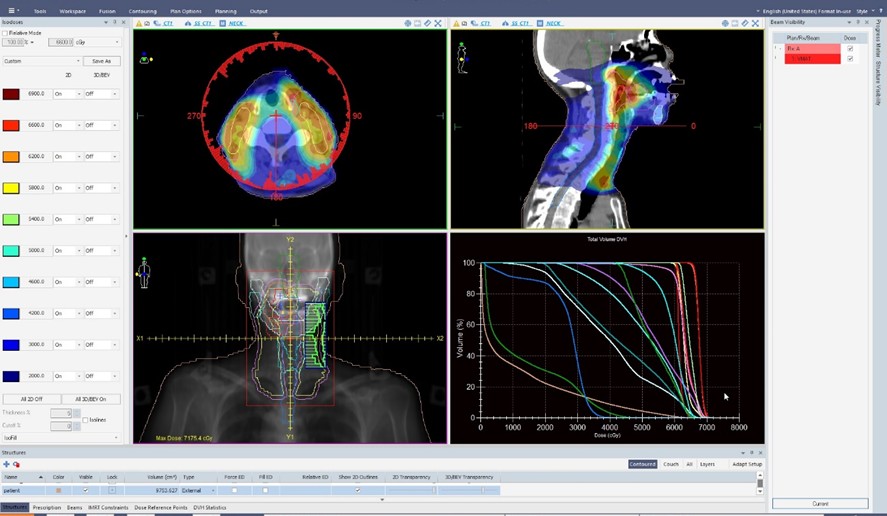Viewport: 887px width, 516px height.
Task: Enable the Relative Mode checkbox
Action: [5, 33]
